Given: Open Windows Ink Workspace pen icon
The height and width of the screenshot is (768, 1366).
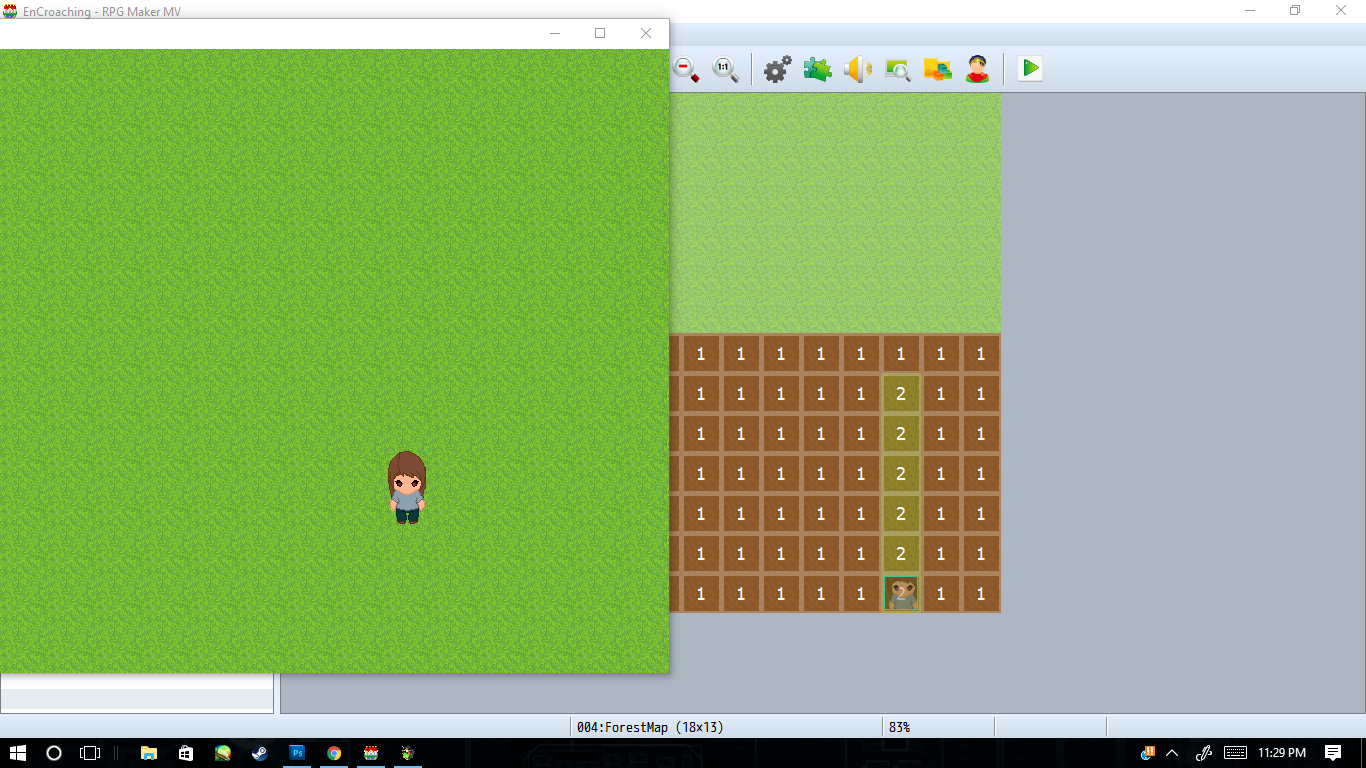Looking at the screenshot, I should pyautogui.click(x=1205, y=753).
